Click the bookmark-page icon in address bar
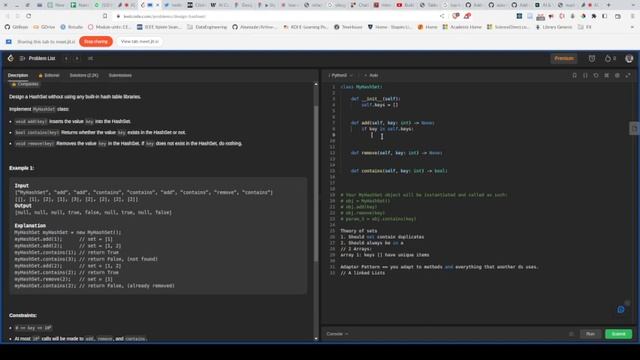The height and width of the screenshot is (360, 640). tap(105, 16)
